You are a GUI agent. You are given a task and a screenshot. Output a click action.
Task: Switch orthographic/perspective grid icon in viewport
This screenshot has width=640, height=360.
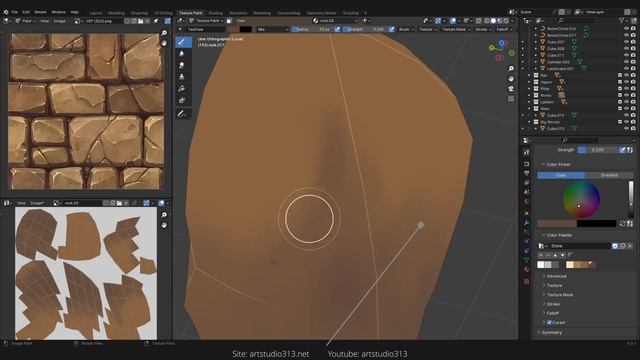pos(511,99)
